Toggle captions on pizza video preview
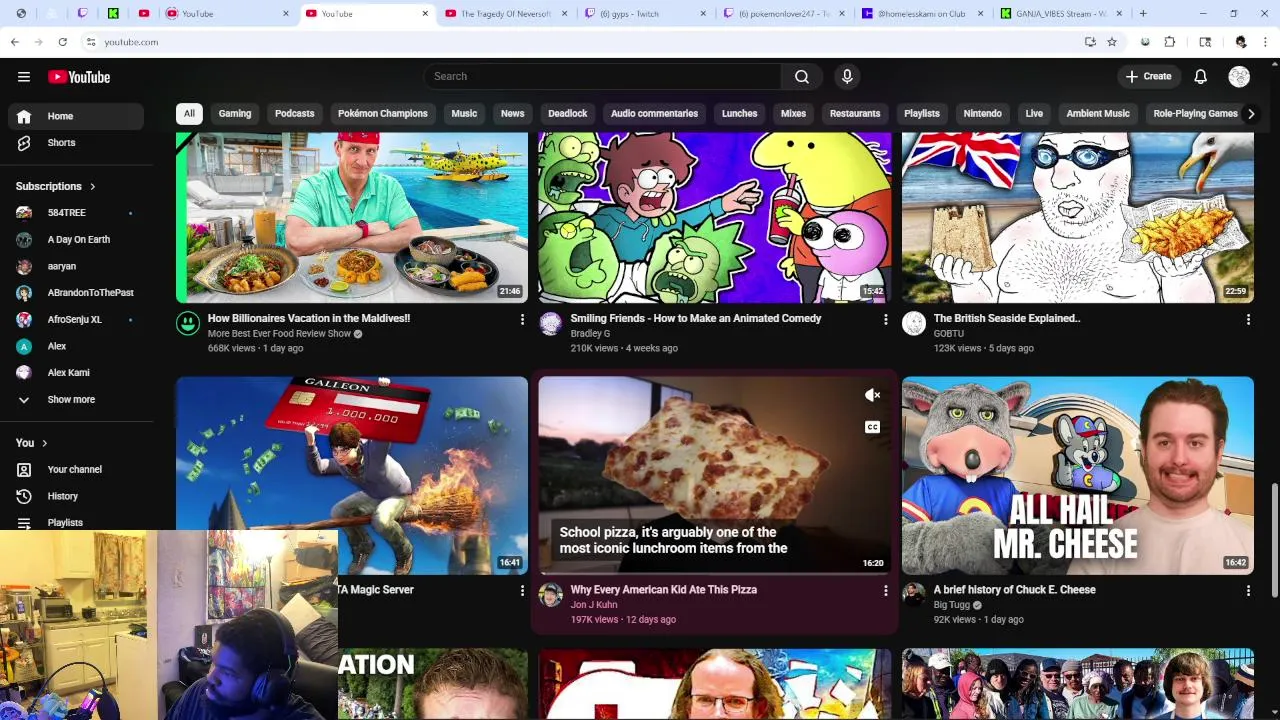The image size is (1280, 720). point(872,427)
